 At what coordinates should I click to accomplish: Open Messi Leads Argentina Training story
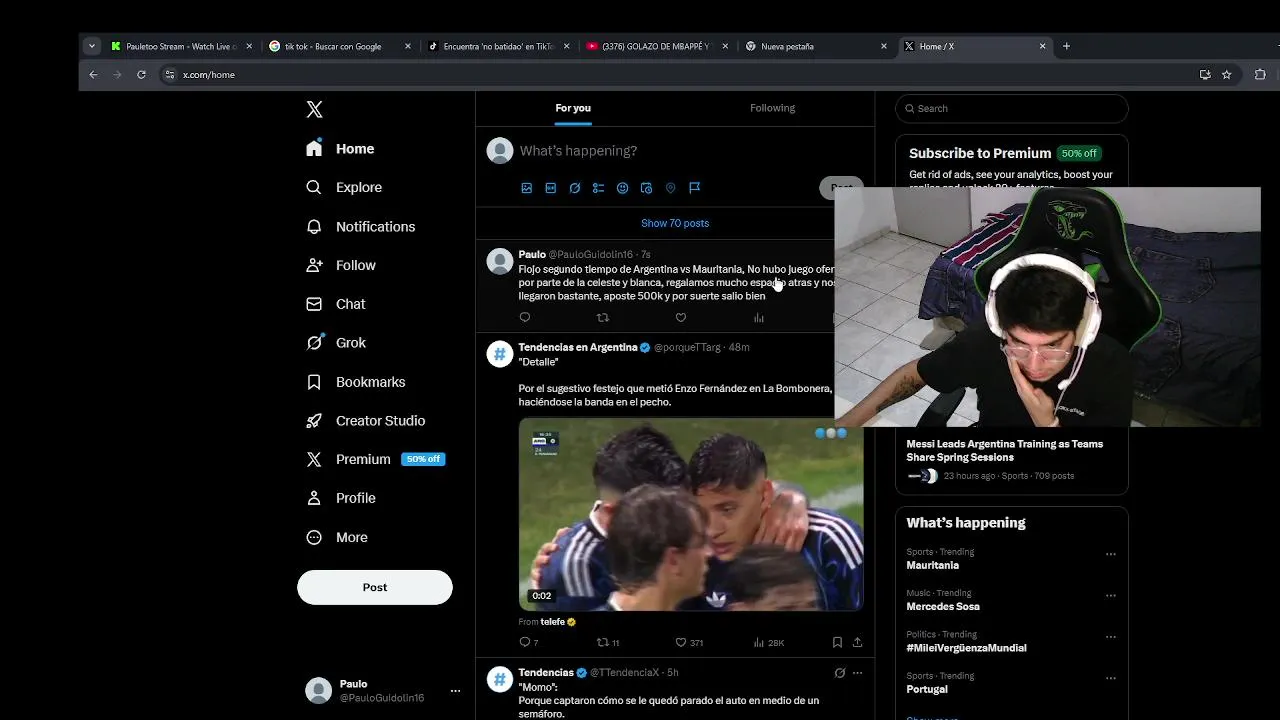coord(1004,450)
